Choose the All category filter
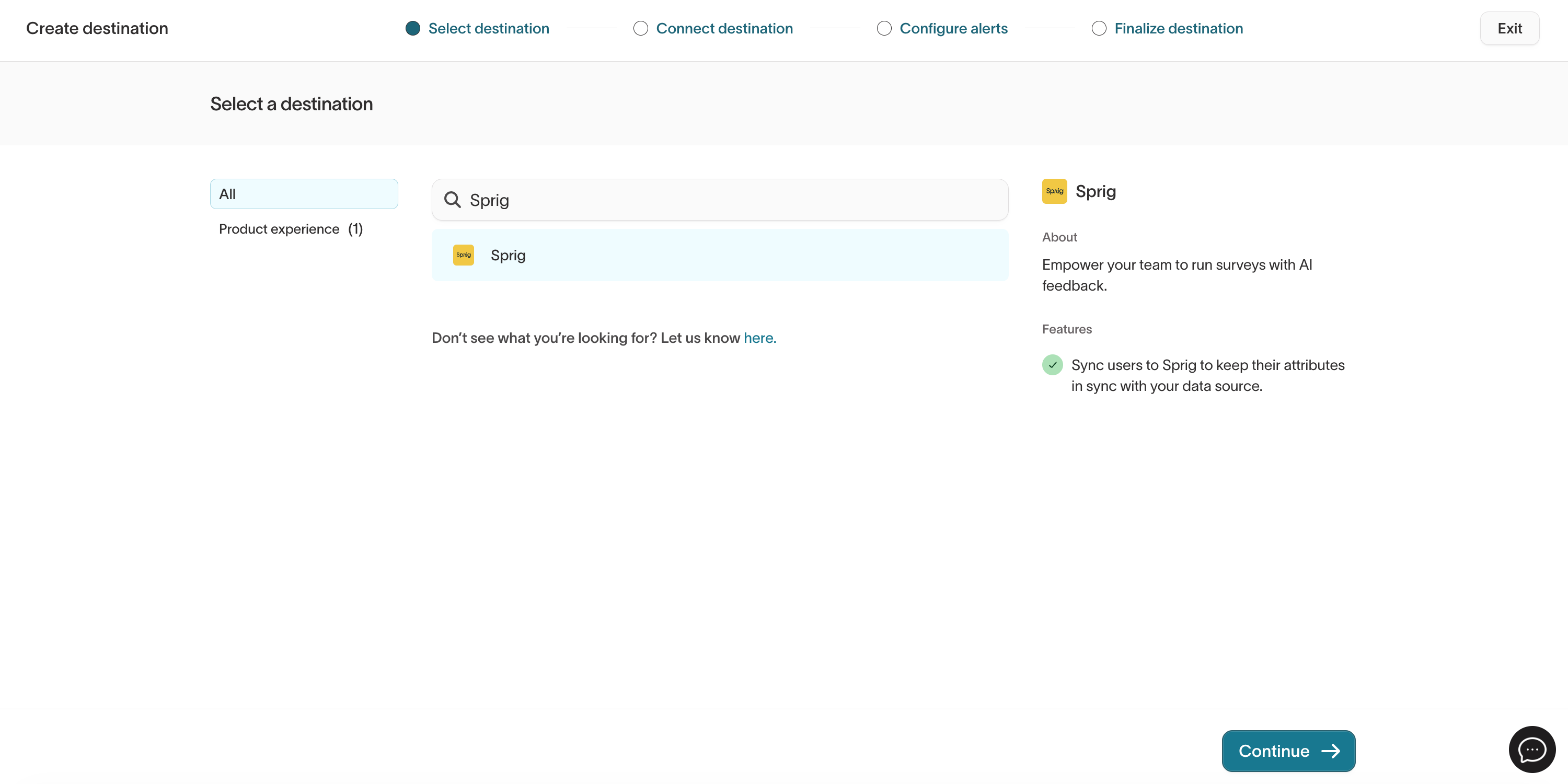The width and height of the screenshot is (1568, 784). pyautogui.click(x=304, y=194)
